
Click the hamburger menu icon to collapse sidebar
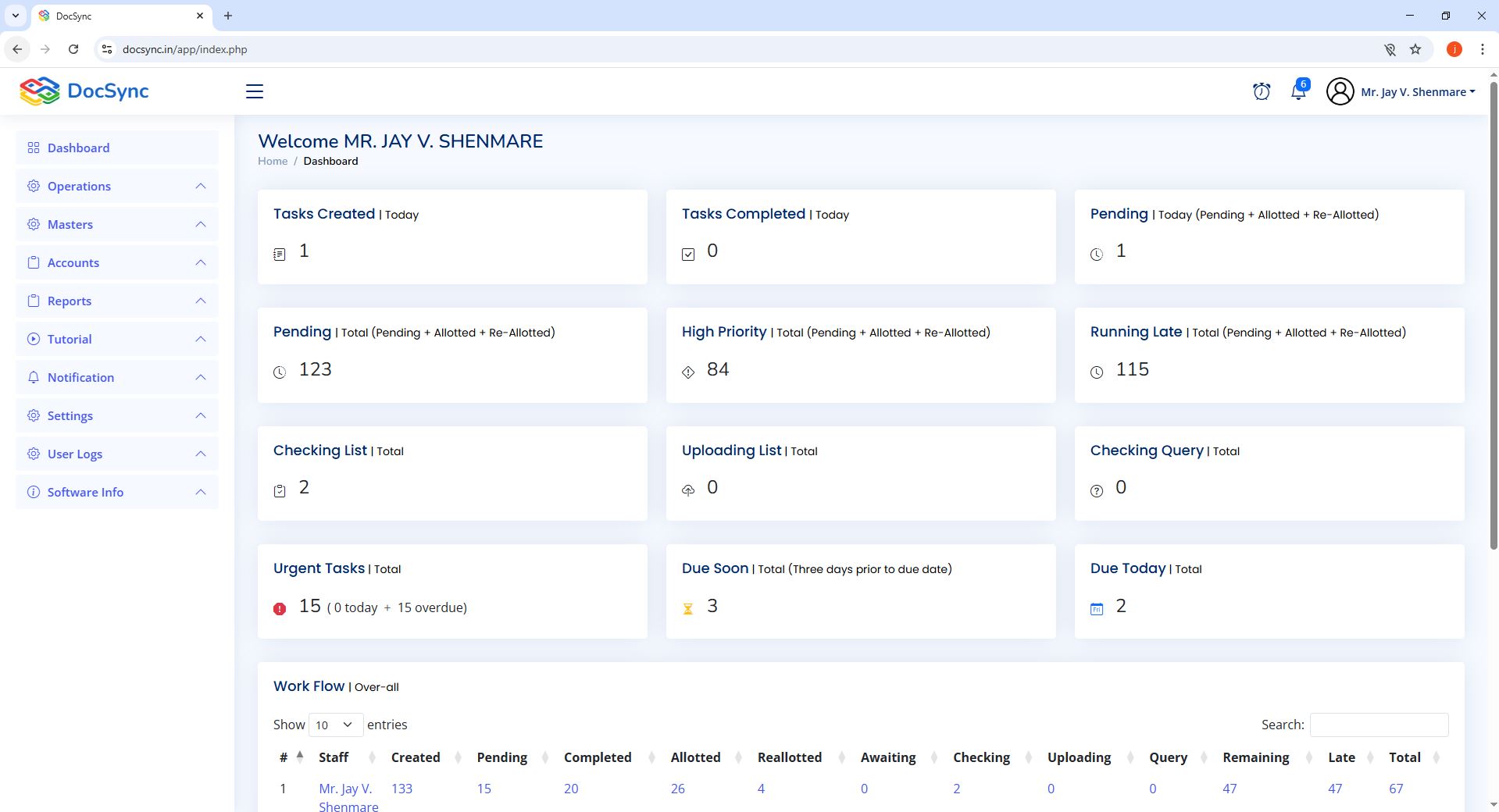(x=255, y=91)
